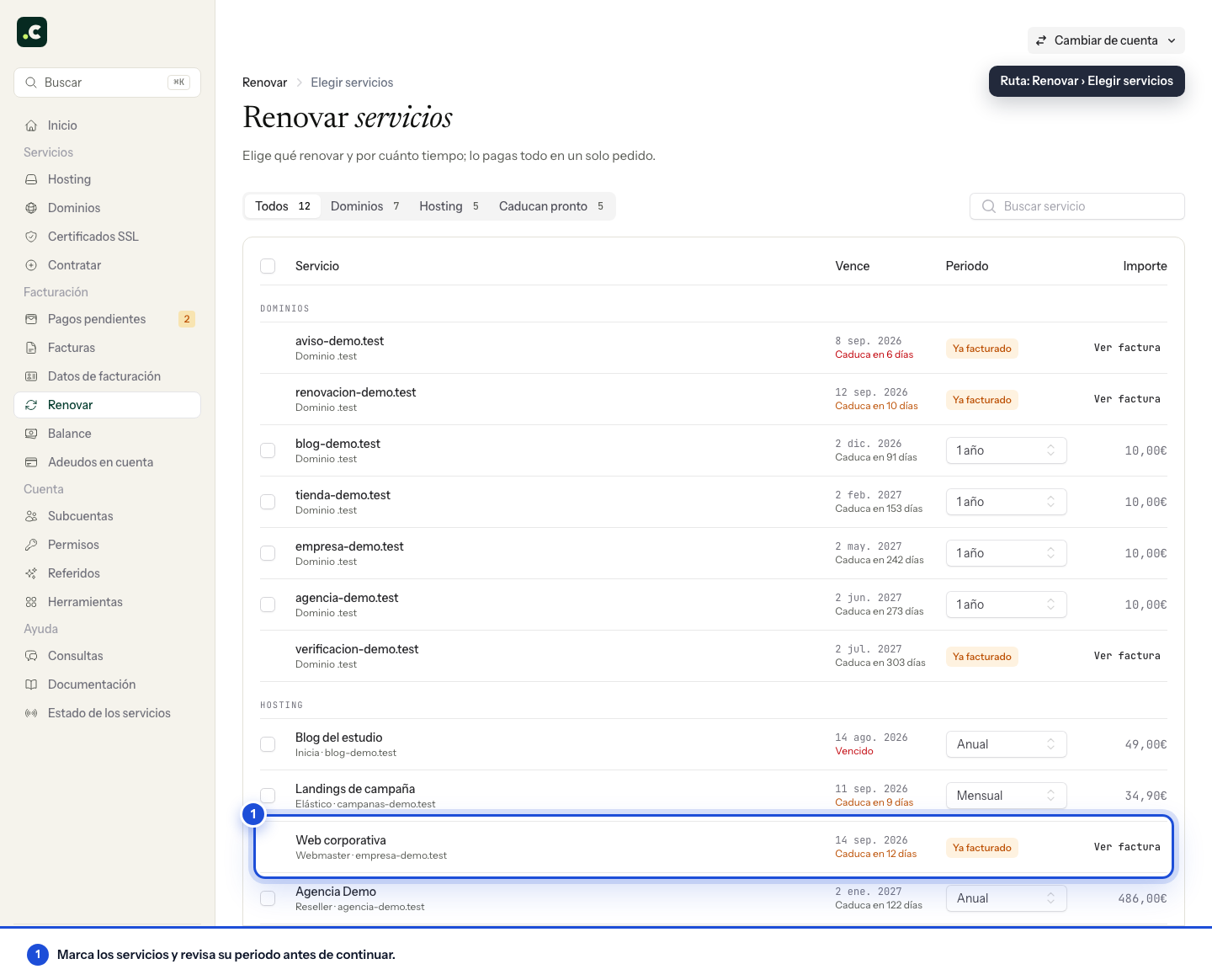
Task: Click the Balance icon in sidebar
Action: coord(31,434)
